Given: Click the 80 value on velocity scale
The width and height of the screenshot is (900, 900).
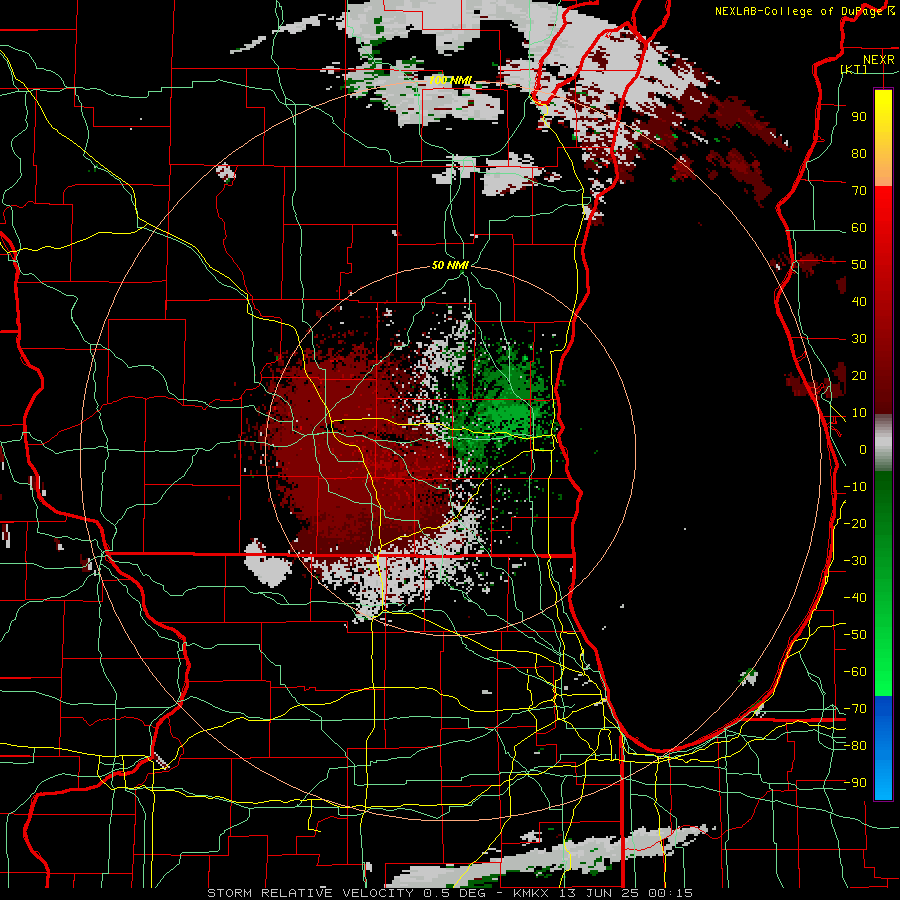Looking at the screenshot, I should 859,153.
